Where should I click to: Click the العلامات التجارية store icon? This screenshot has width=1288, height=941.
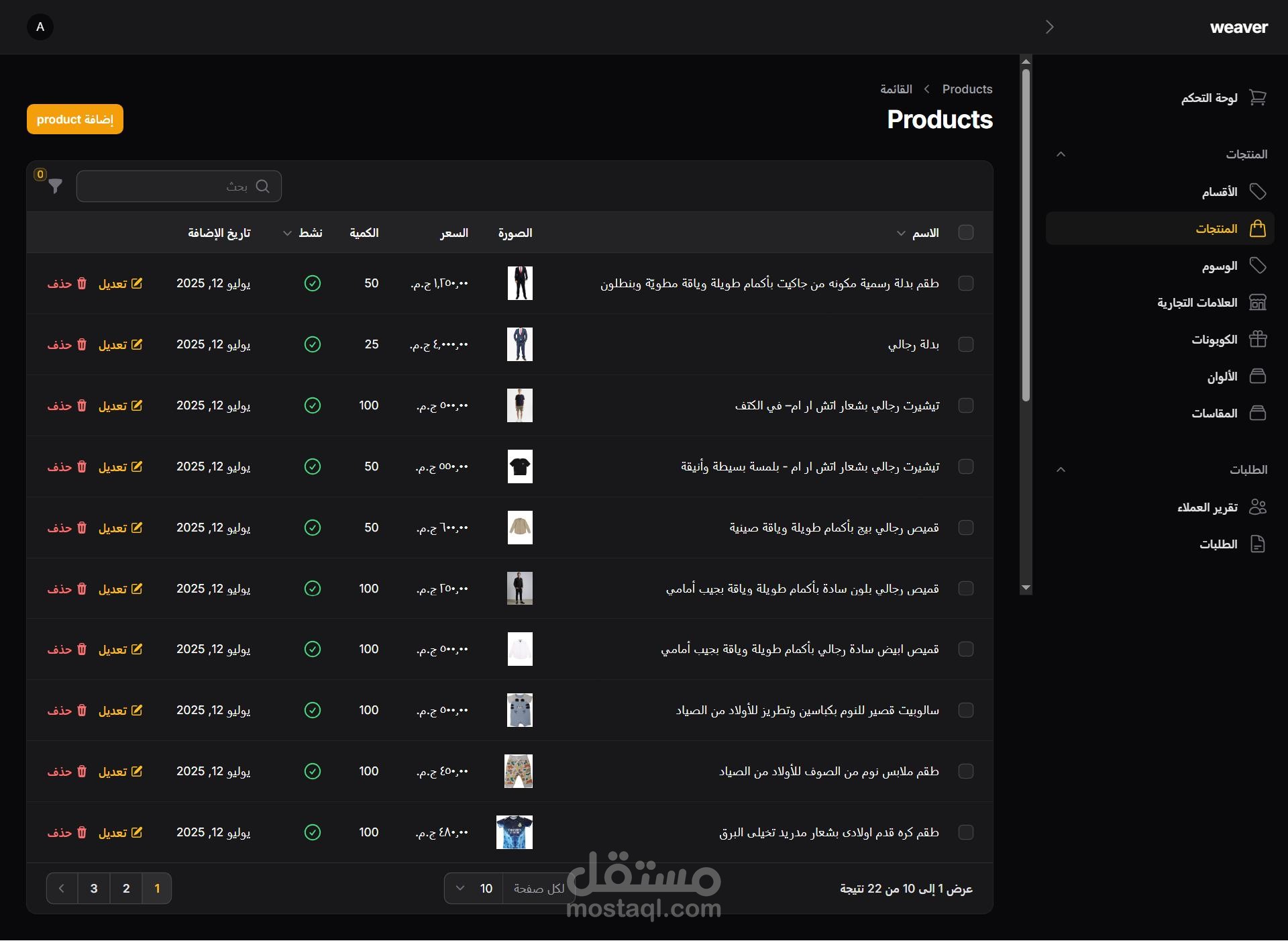[x=1258, y=303]
